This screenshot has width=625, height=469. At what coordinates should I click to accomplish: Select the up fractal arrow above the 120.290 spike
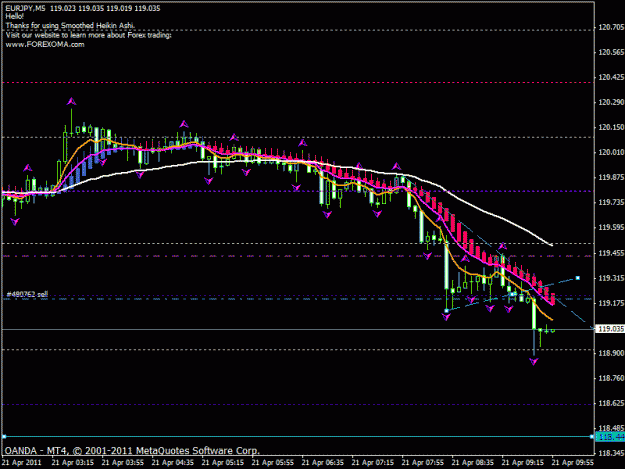pyautogui.click(x=71, y=101)
